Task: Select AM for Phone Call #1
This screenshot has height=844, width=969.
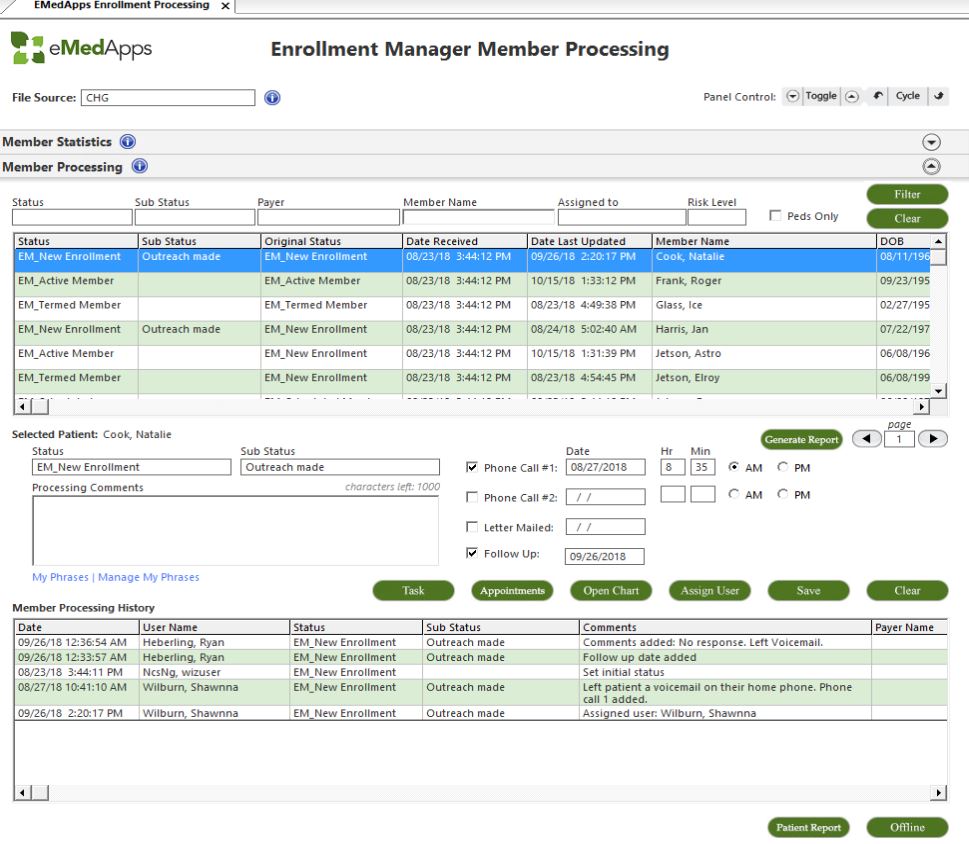Action: [734, 467]
